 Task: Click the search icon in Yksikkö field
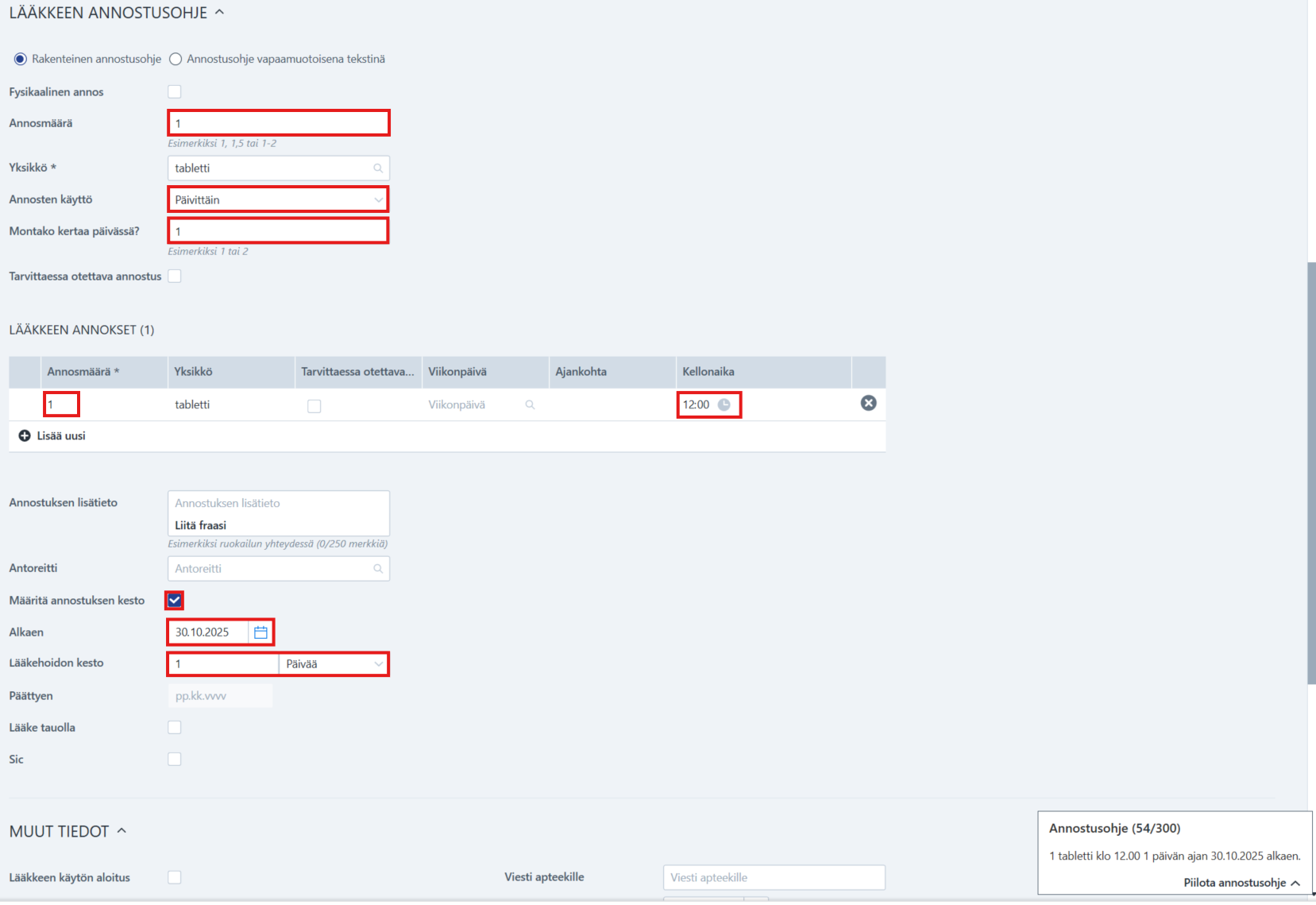click(378, 168)
